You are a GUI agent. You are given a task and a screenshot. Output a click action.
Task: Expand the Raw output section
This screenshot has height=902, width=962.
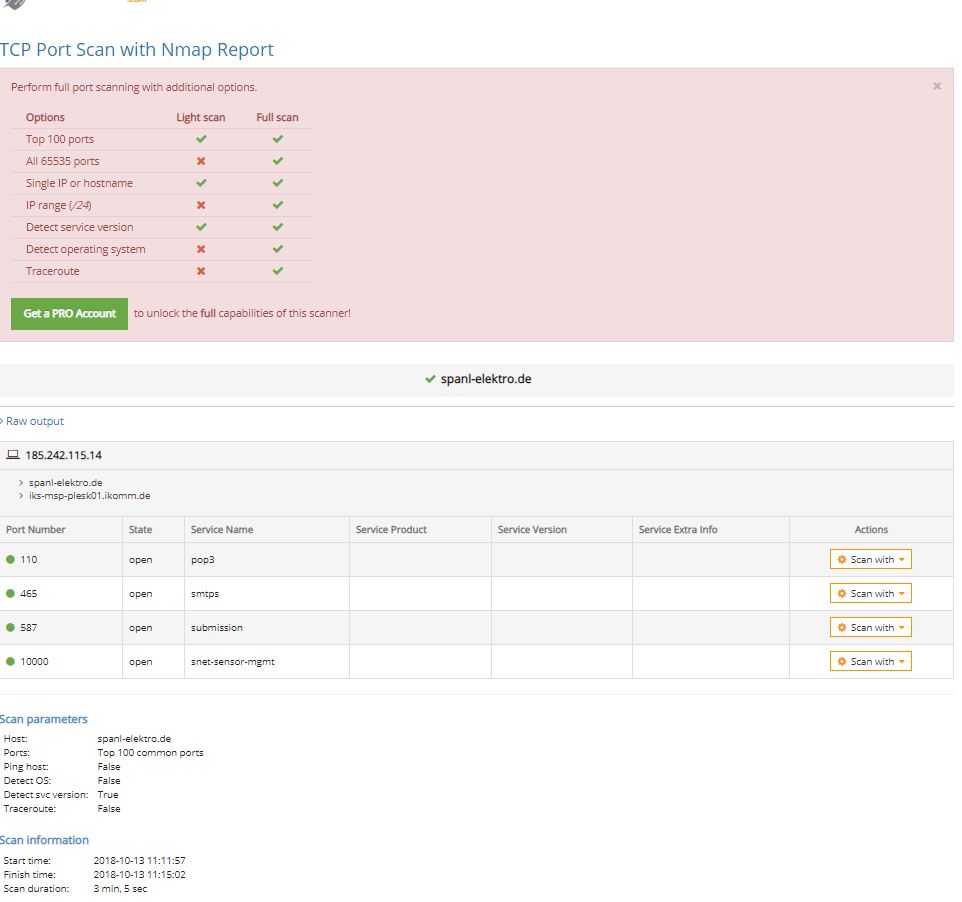click(34, 422)
